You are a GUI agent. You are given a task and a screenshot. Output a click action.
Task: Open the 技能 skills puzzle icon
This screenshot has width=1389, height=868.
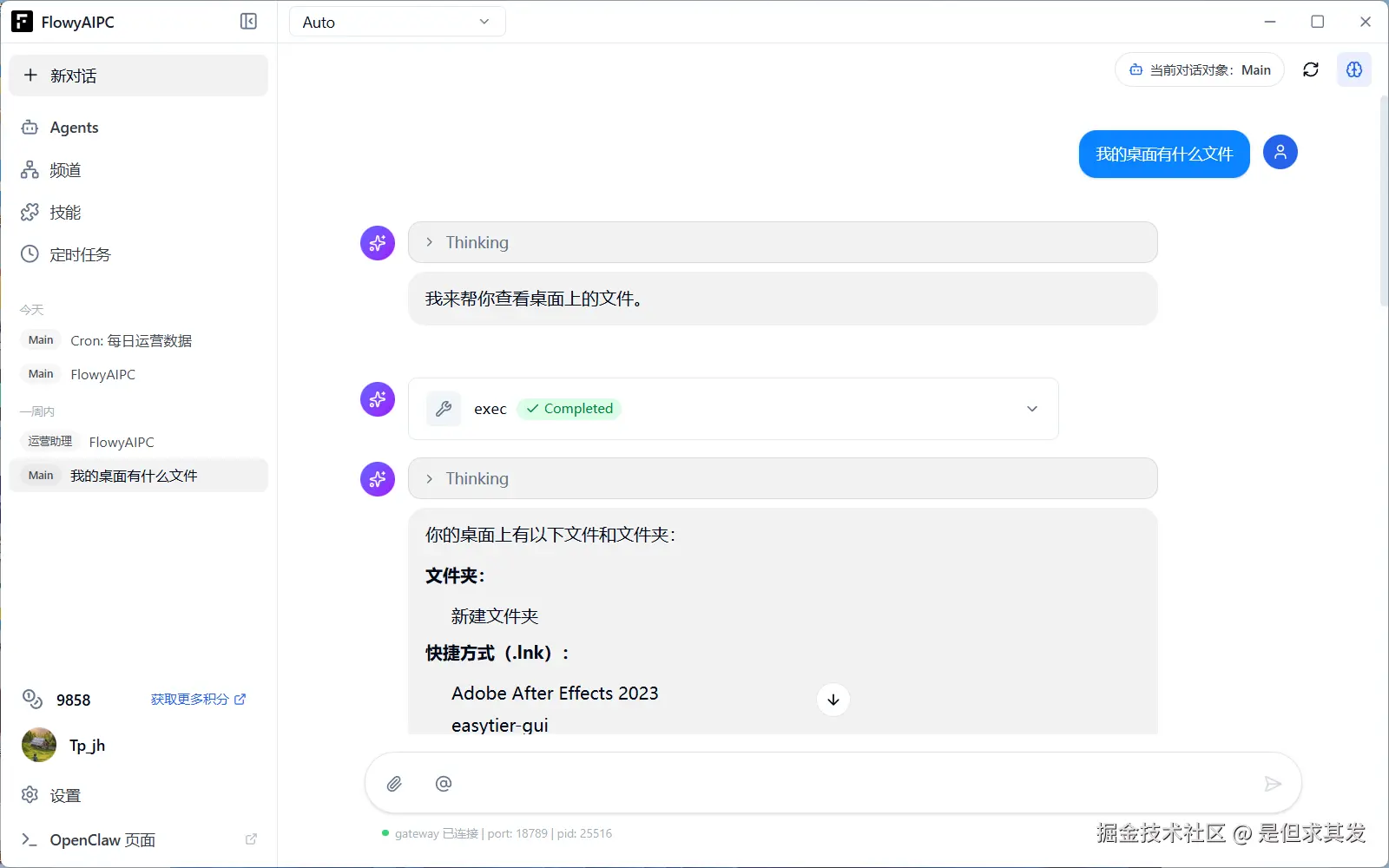30,212
